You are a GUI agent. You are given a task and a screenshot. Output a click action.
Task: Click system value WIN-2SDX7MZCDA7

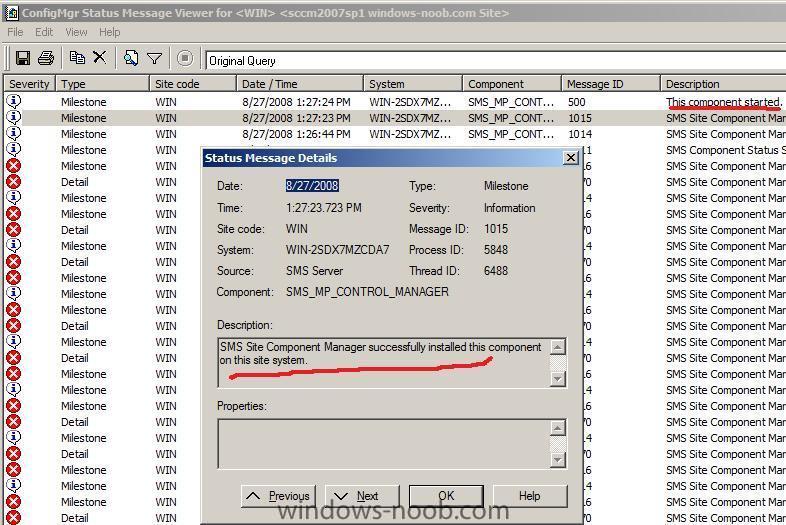coord(337,250)
